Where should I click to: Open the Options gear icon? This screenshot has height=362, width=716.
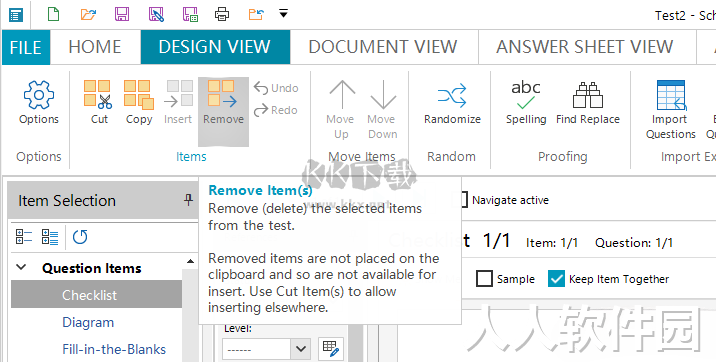point(39,103)
